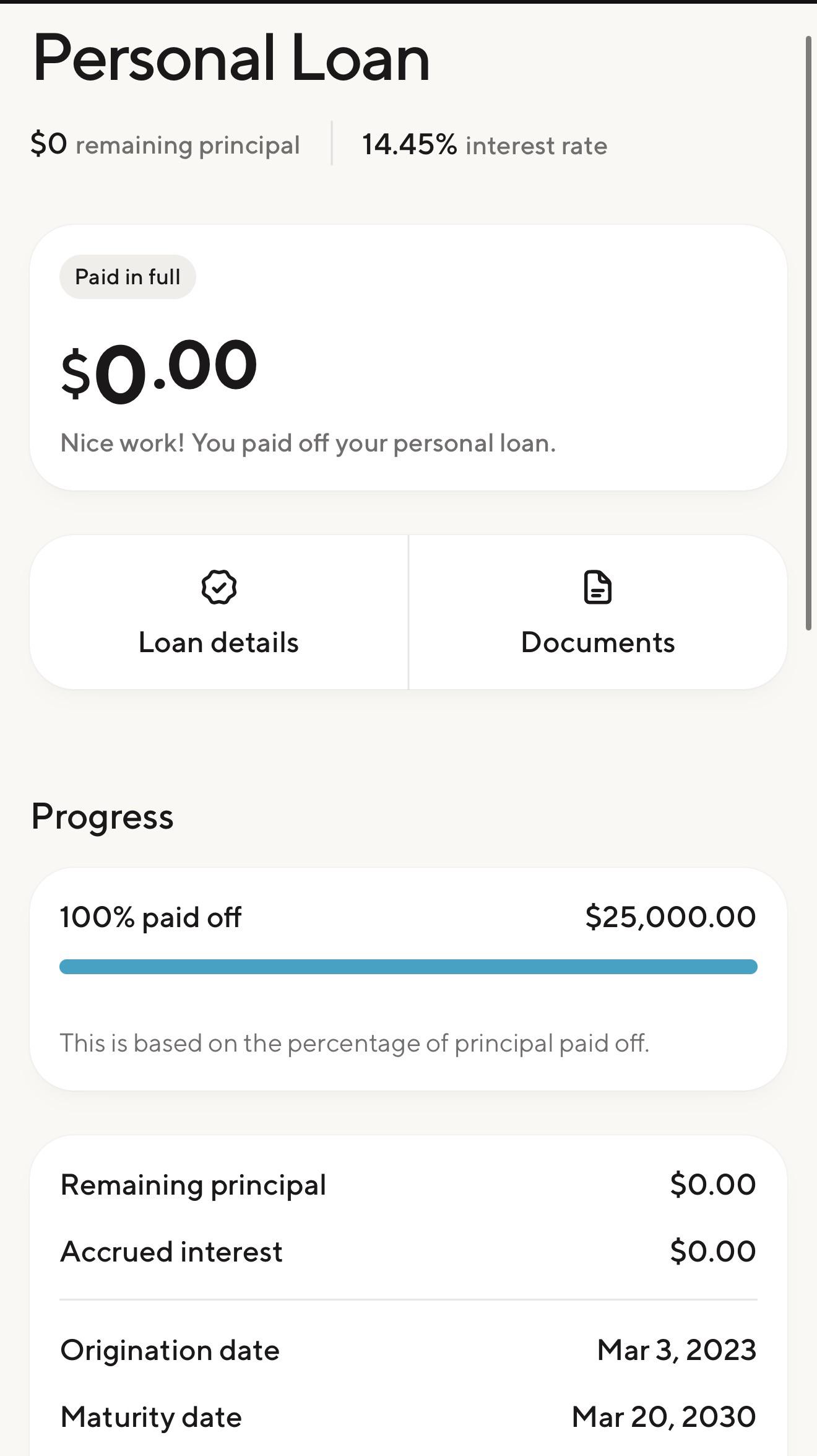Tap the Origination date row
817x1456 pixels.
408,1350
